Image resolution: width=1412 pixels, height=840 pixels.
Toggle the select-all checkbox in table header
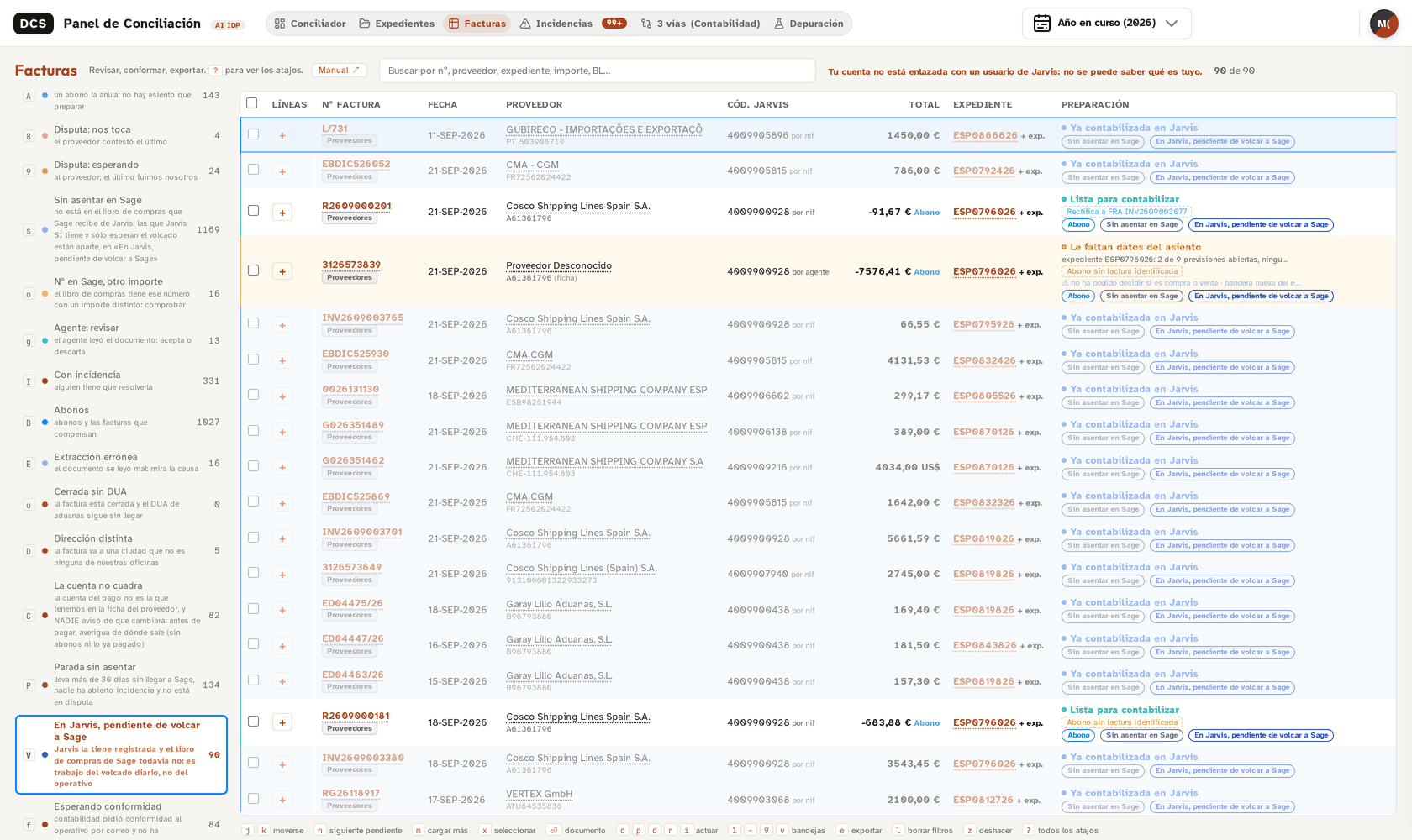tap(251, 103)
